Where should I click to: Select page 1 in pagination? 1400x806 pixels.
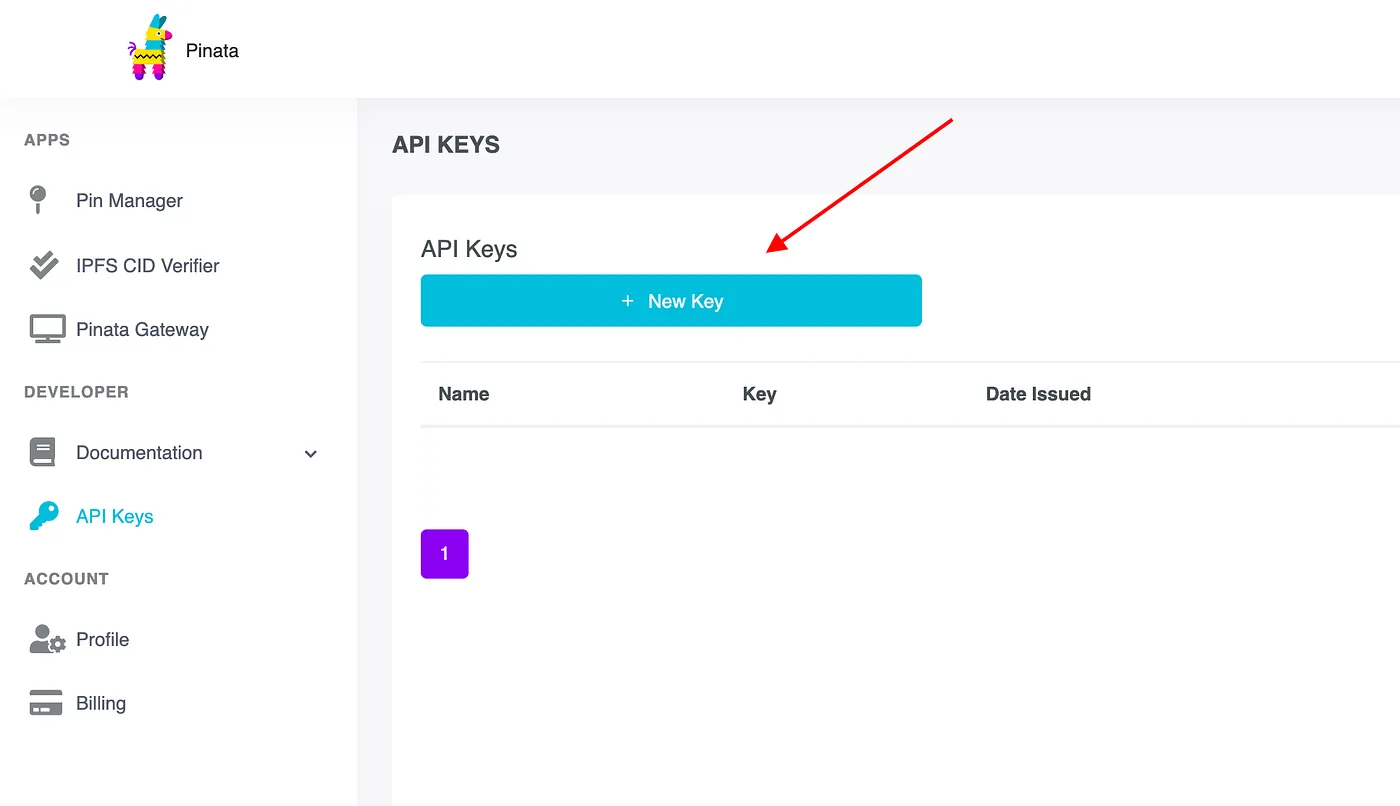(444, 554)
